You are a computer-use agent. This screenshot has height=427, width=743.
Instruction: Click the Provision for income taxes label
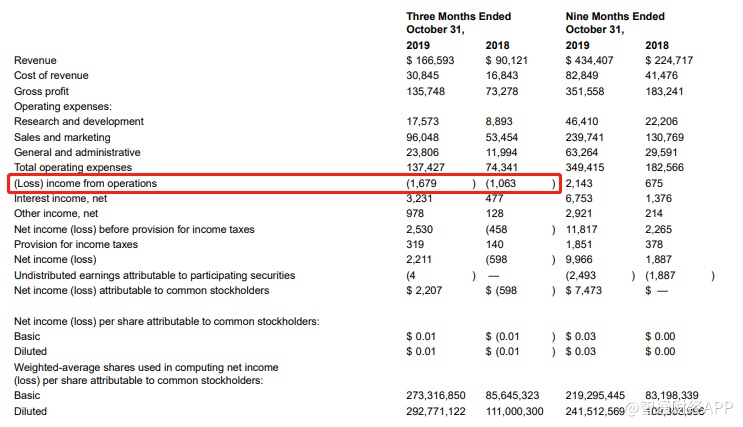pyautogui.click(x=76, y=245)
